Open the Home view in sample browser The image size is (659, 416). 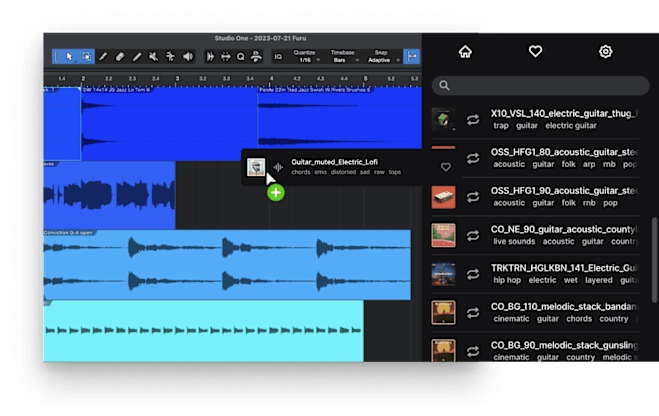coord(464,51)
